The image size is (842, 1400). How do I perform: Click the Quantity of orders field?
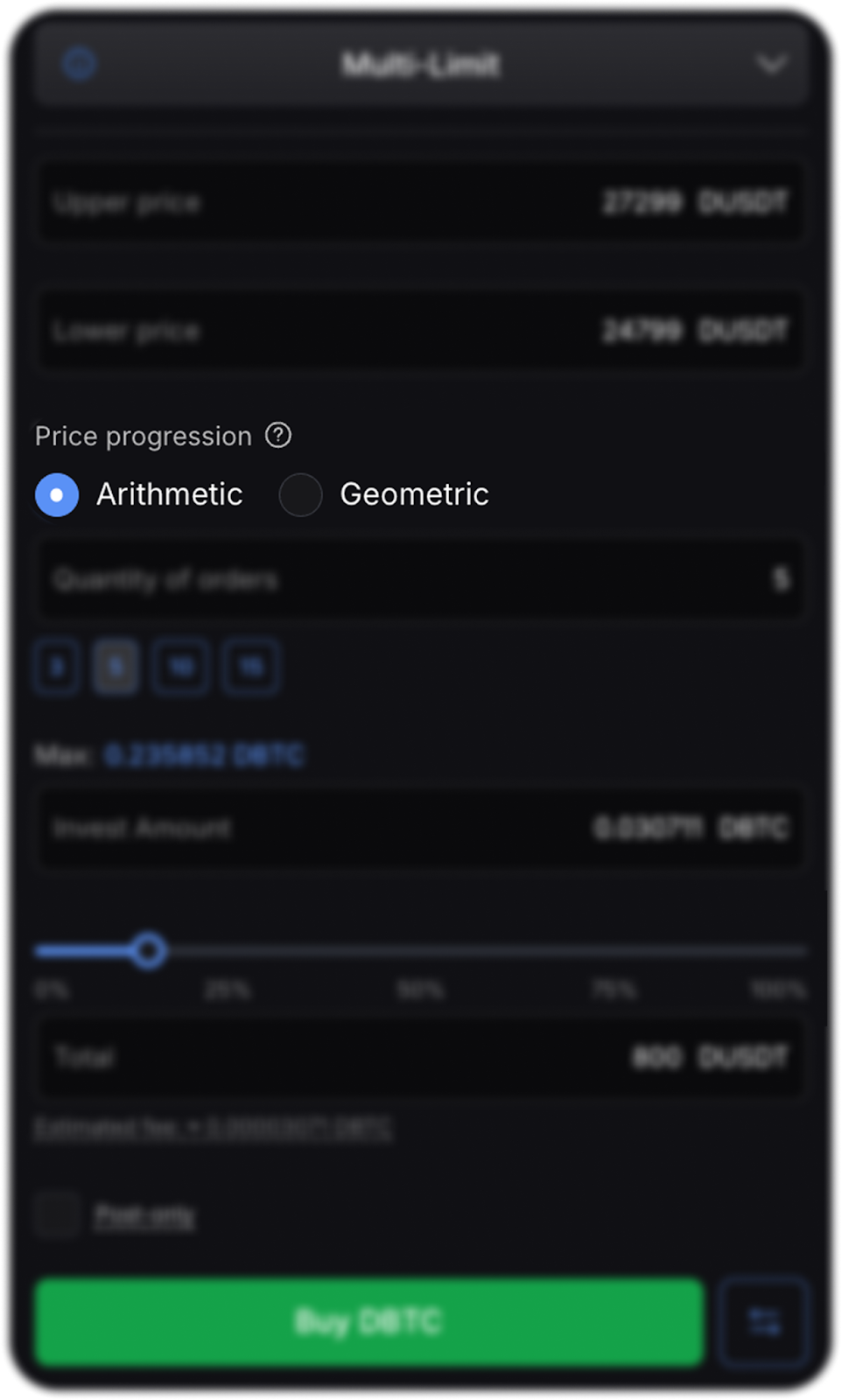coord(420,579)
